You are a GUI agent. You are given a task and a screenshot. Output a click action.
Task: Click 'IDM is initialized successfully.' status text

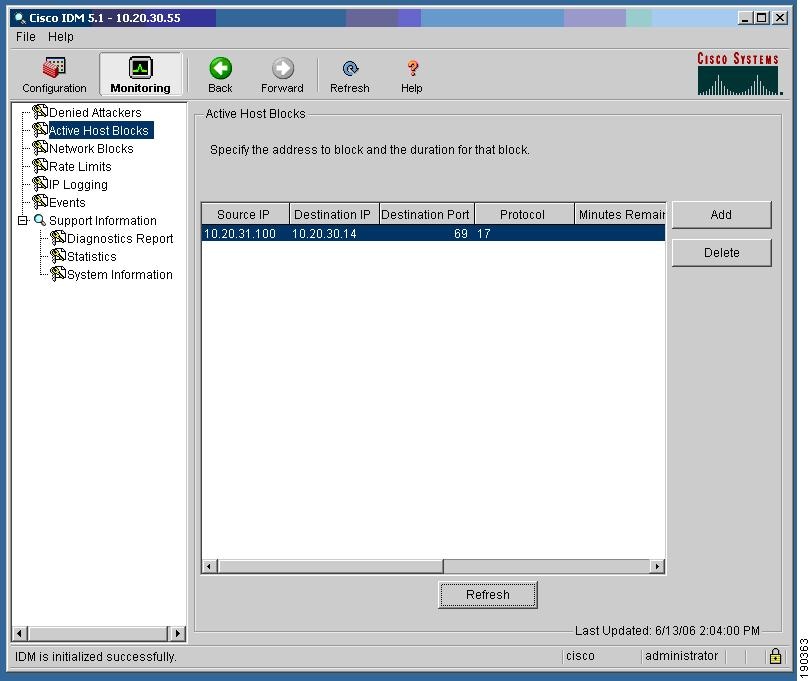pos(96,656)
